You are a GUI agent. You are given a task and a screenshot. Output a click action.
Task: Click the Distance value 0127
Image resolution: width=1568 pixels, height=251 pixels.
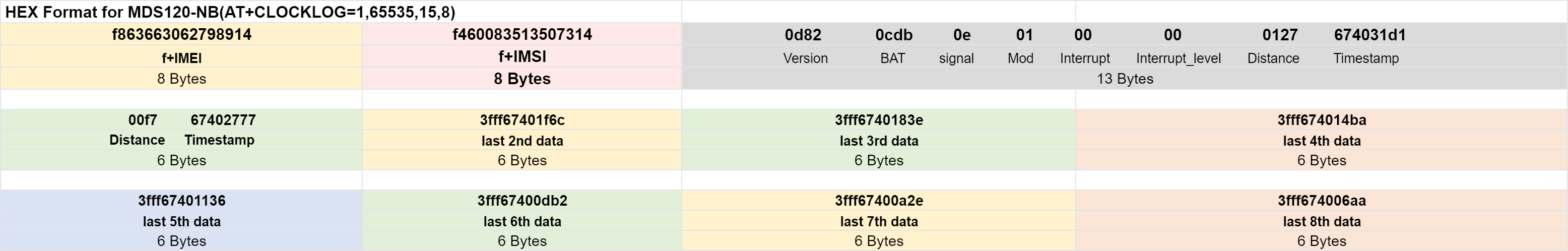(x=1279, y=35)
